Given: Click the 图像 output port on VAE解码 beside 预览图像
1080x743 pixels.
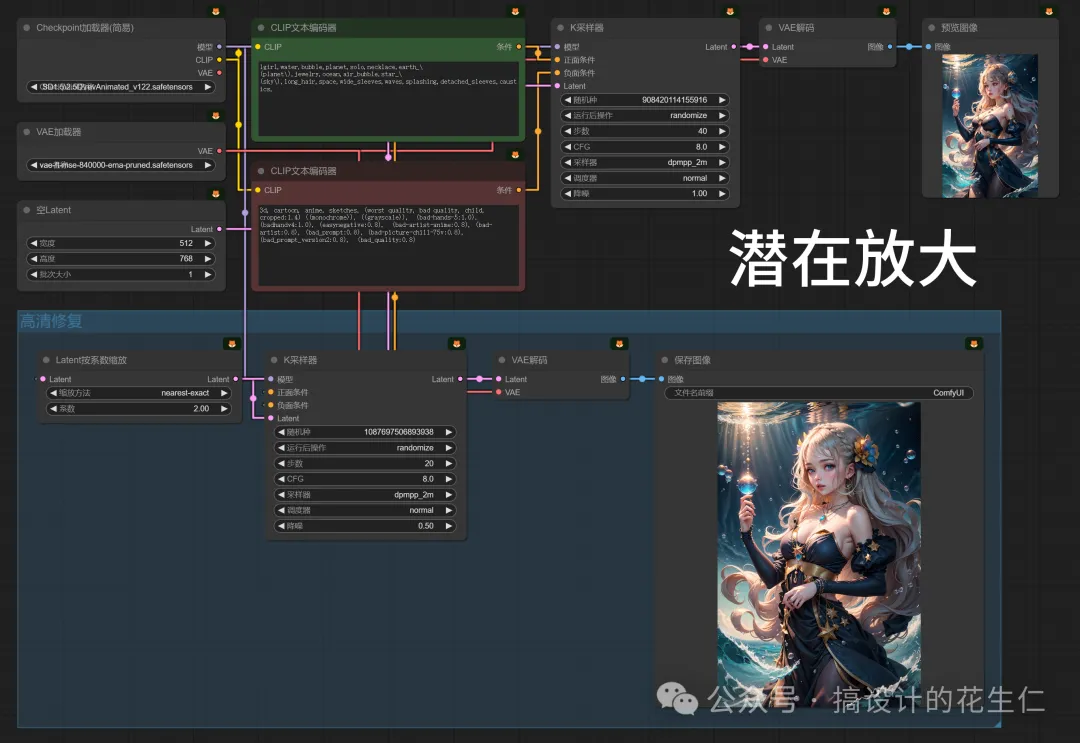Looking at the screenshot, I should pyautogui.click(x=890, y=47).
